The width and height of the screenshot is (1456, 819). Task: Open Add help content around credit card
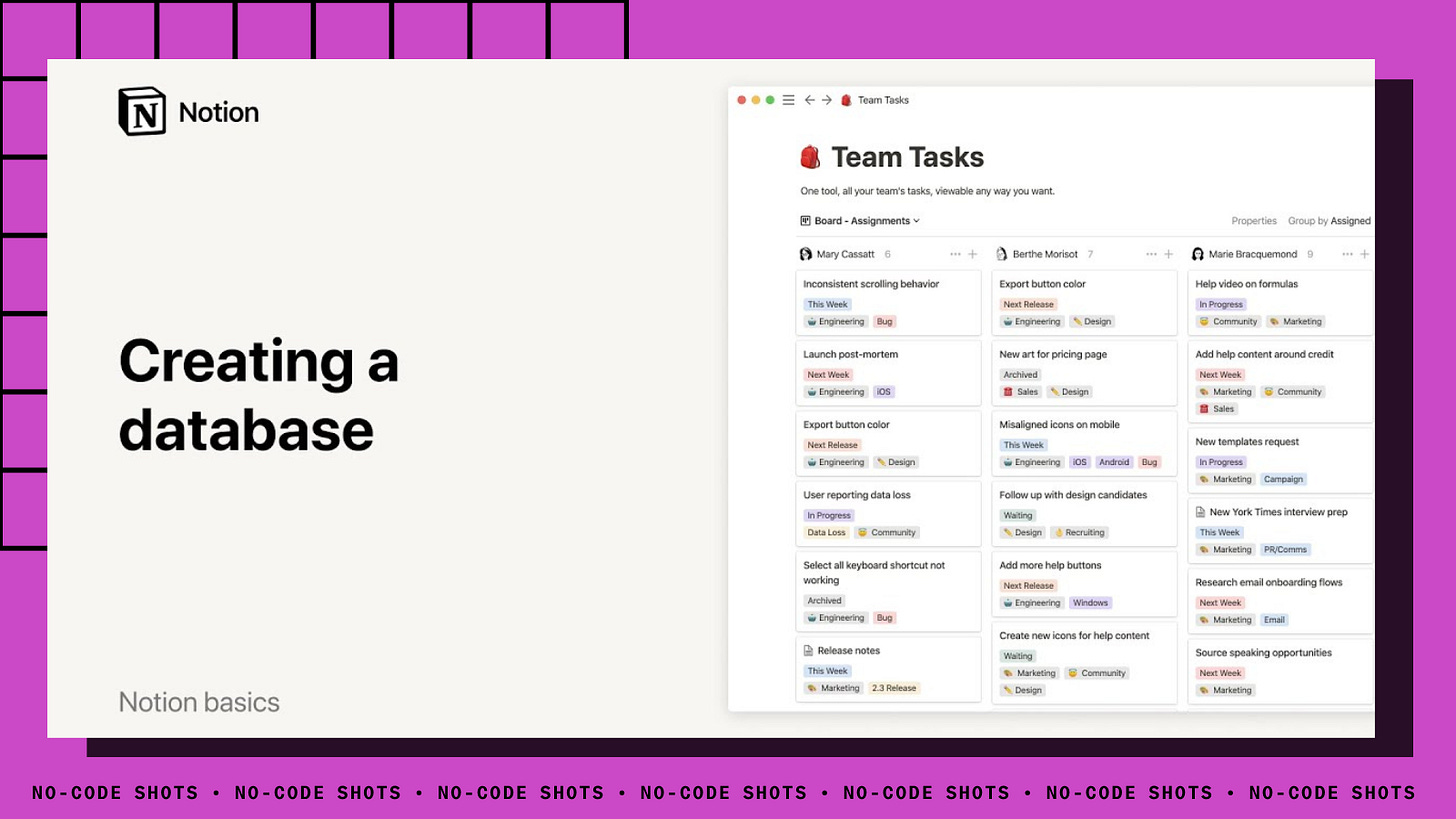coord(1280,381)
